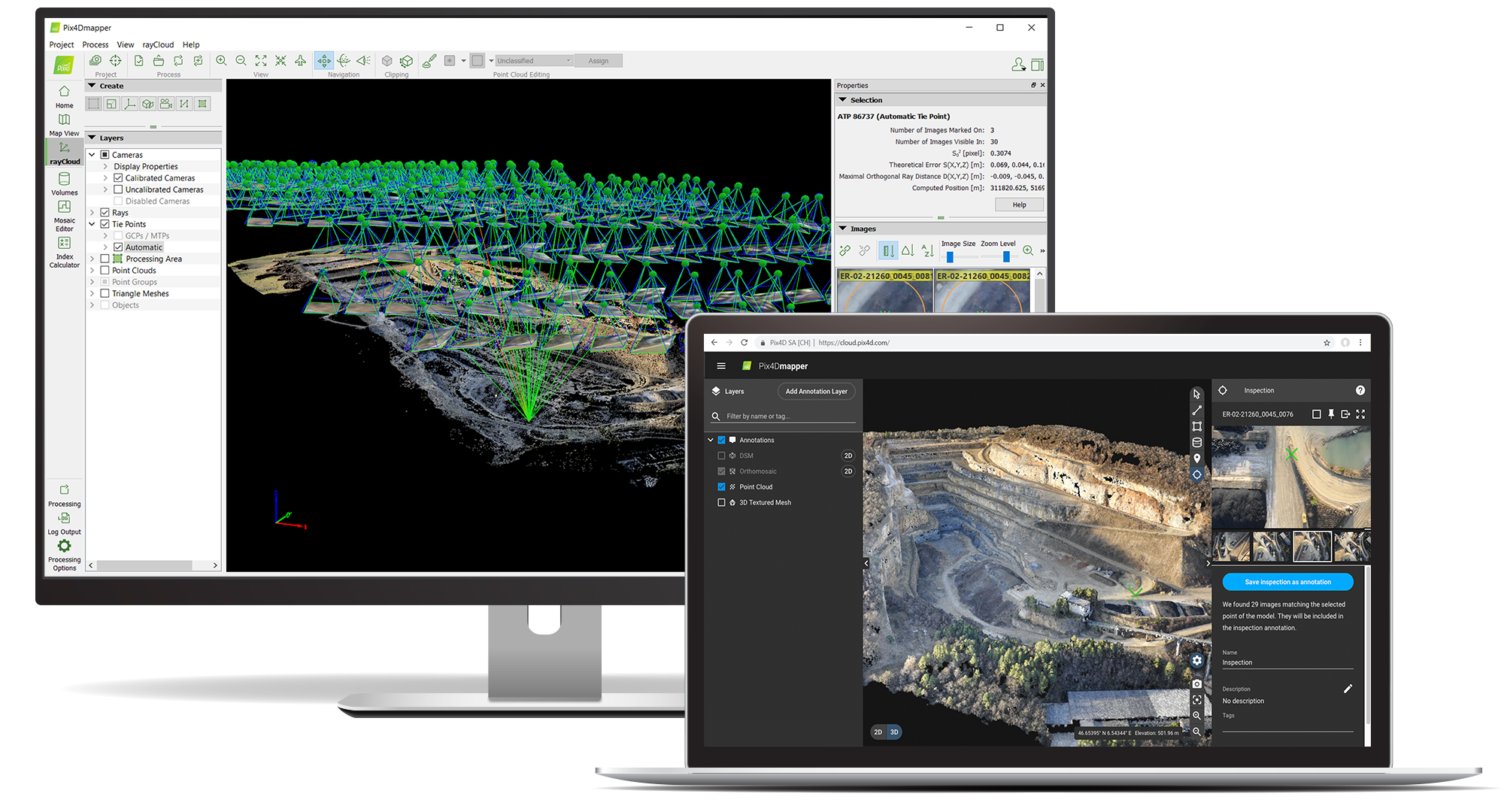Select the pan navigation mode icon
Viewport: 1504px width, 812px height.
click(x=324, y=60)
